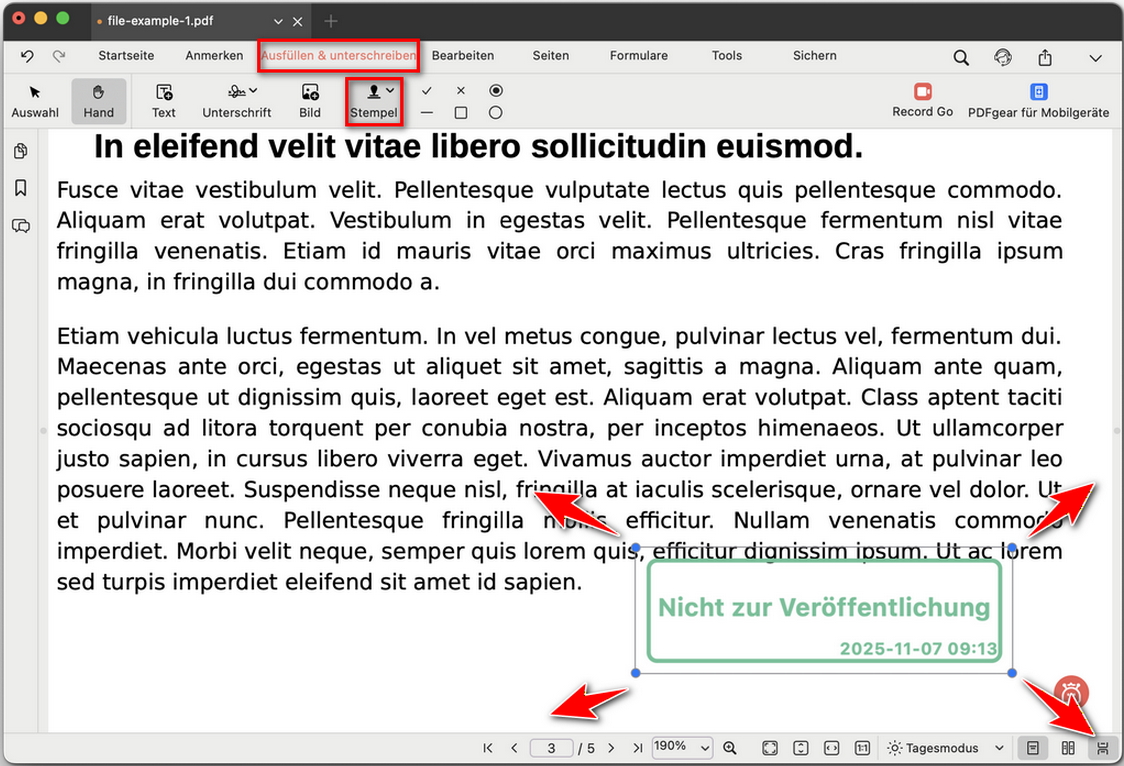1124x766 pixels.
Task: Open the Text tool
Action: [163, 100]
